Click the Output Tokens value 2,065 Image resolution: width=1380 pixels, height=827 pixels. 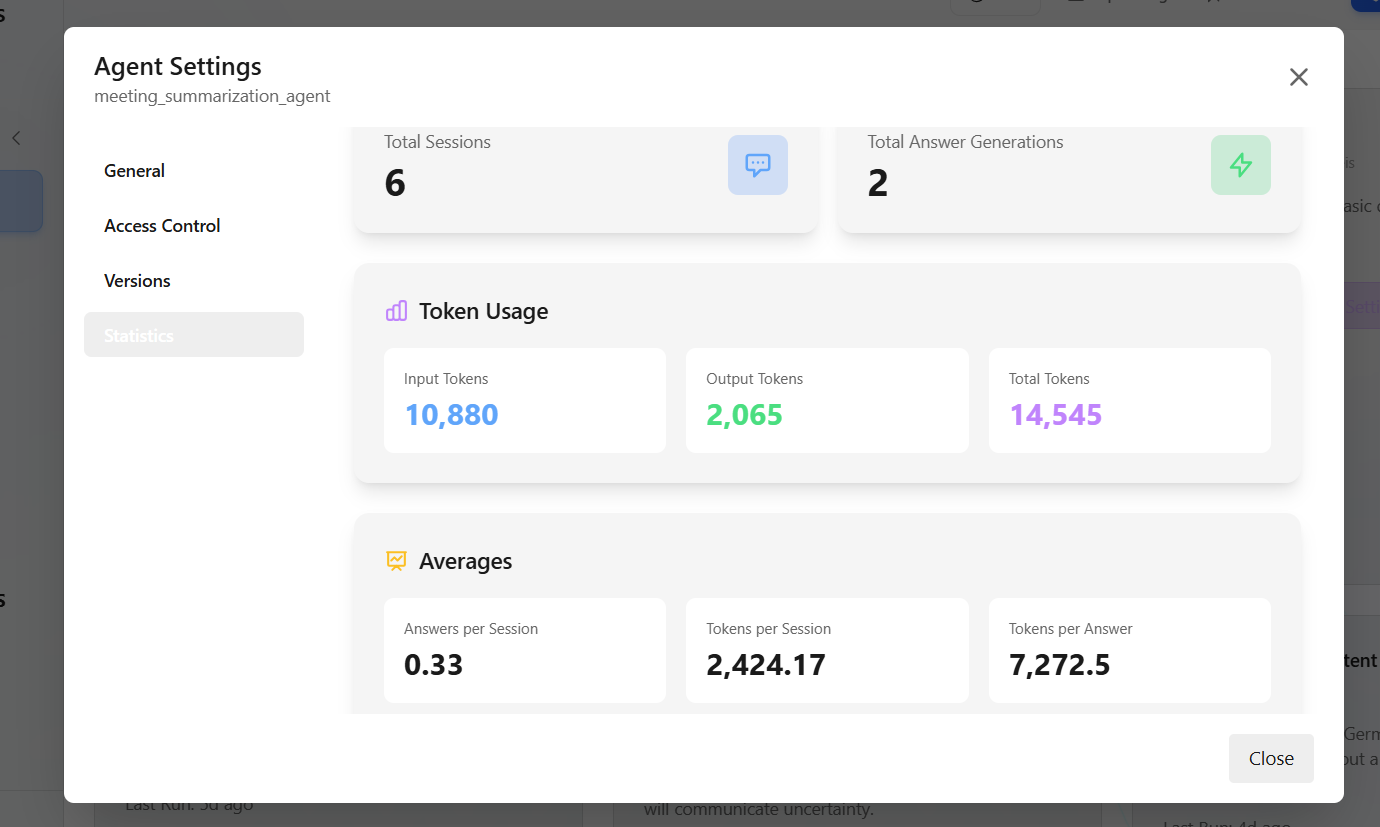[744, 413]
